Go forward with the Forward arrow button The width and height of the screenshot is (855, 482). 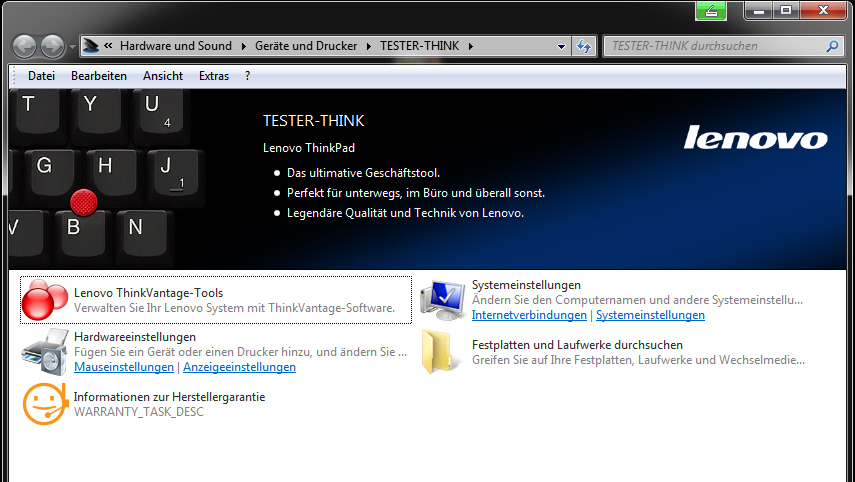coord(53,46)
